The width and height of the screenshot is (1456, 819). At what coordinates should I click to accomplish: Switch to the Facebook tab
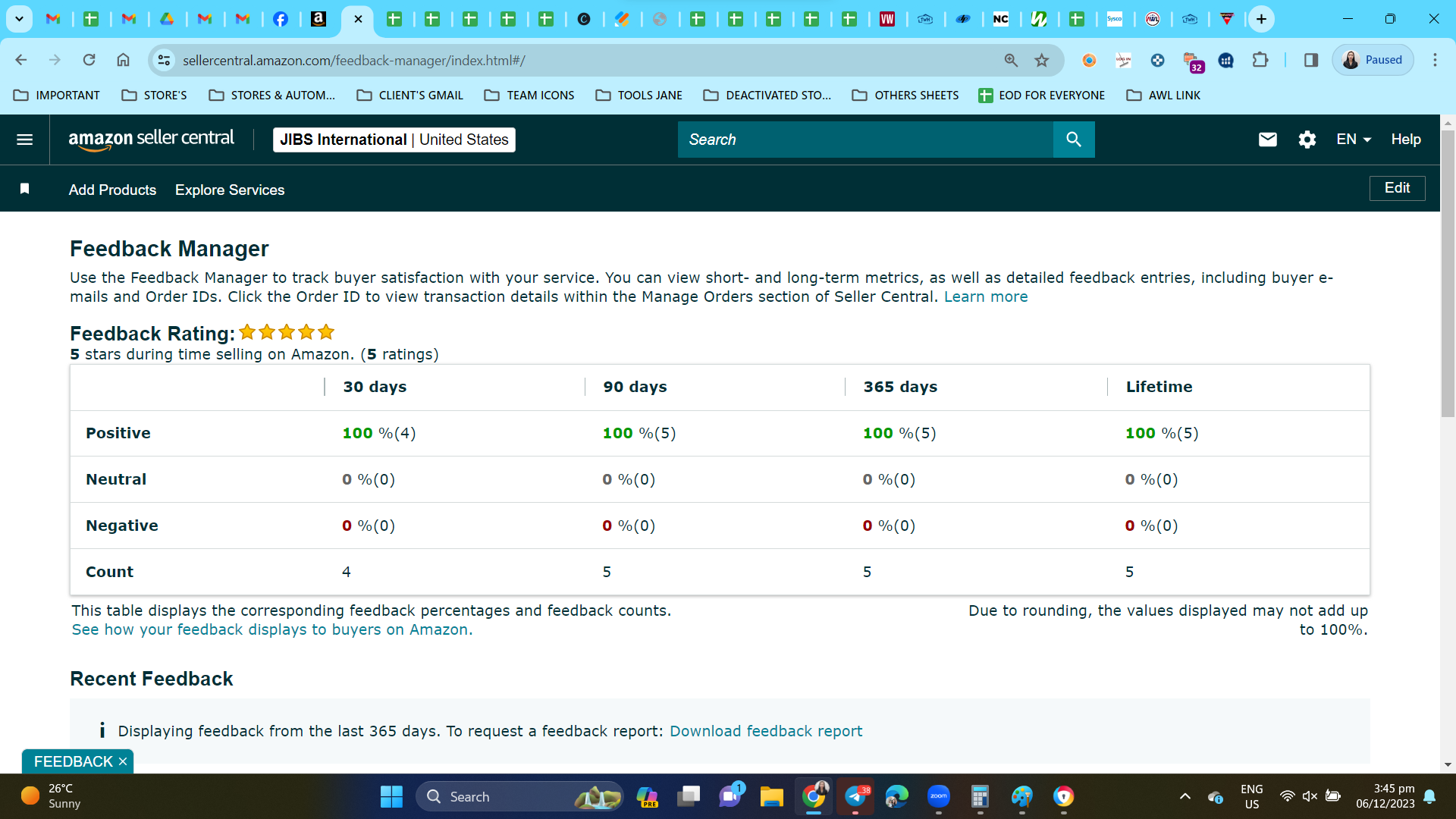(x=281, y=19)
